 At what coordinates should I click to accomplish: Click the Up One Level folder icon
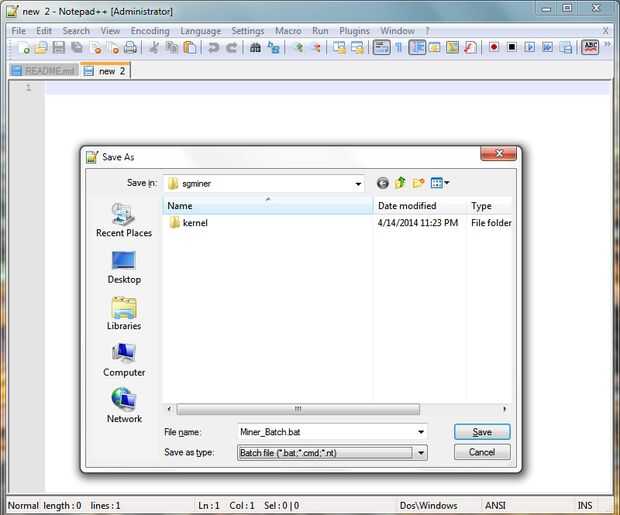(400, 183)
